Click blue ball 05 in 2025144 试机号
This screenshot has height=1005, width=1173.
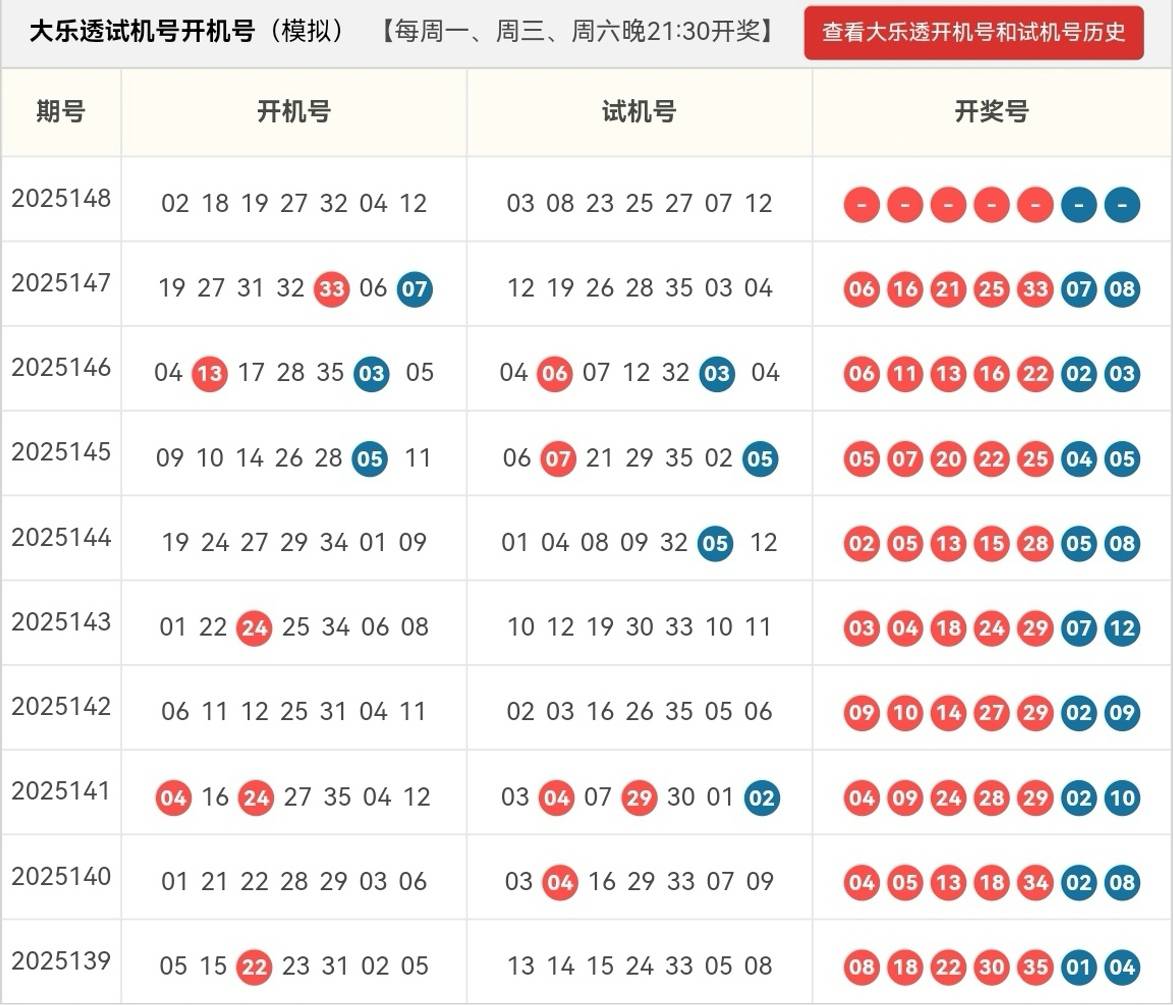point(716,543)
